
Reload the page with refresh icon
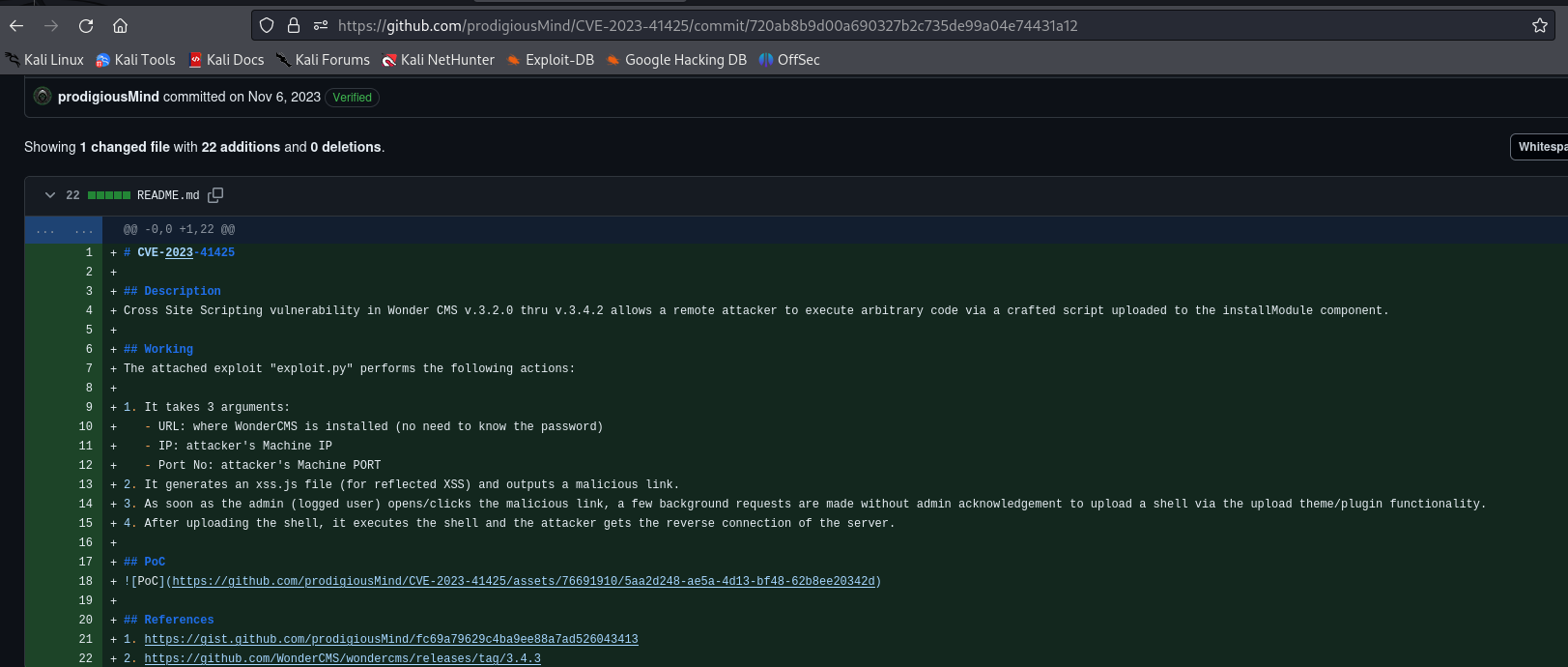pyautogui.click(x=86, y=26)
